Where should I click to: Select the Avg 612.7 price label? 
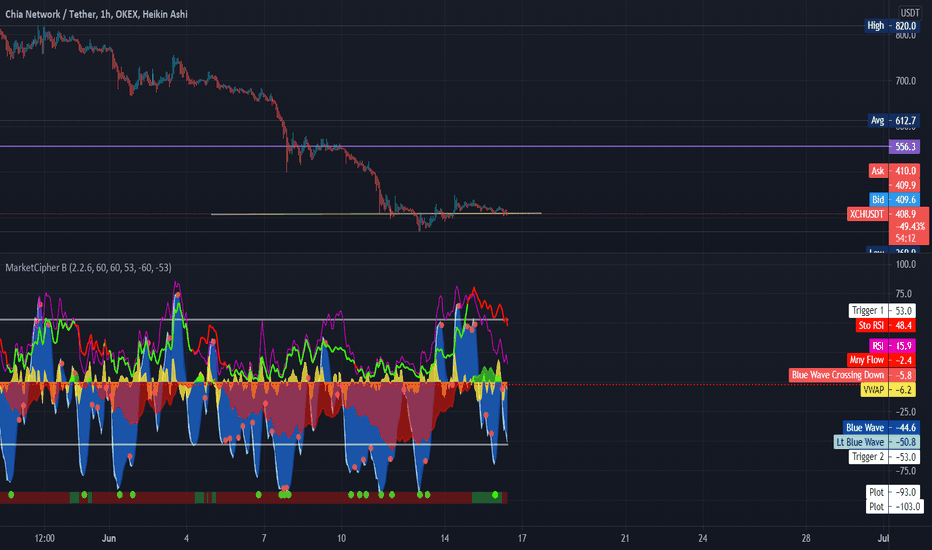[x=894, y=121]
